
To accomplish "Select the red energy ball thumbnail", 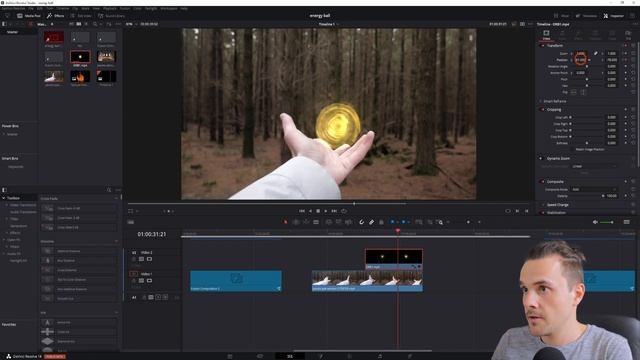I will (x=54, y=38).
